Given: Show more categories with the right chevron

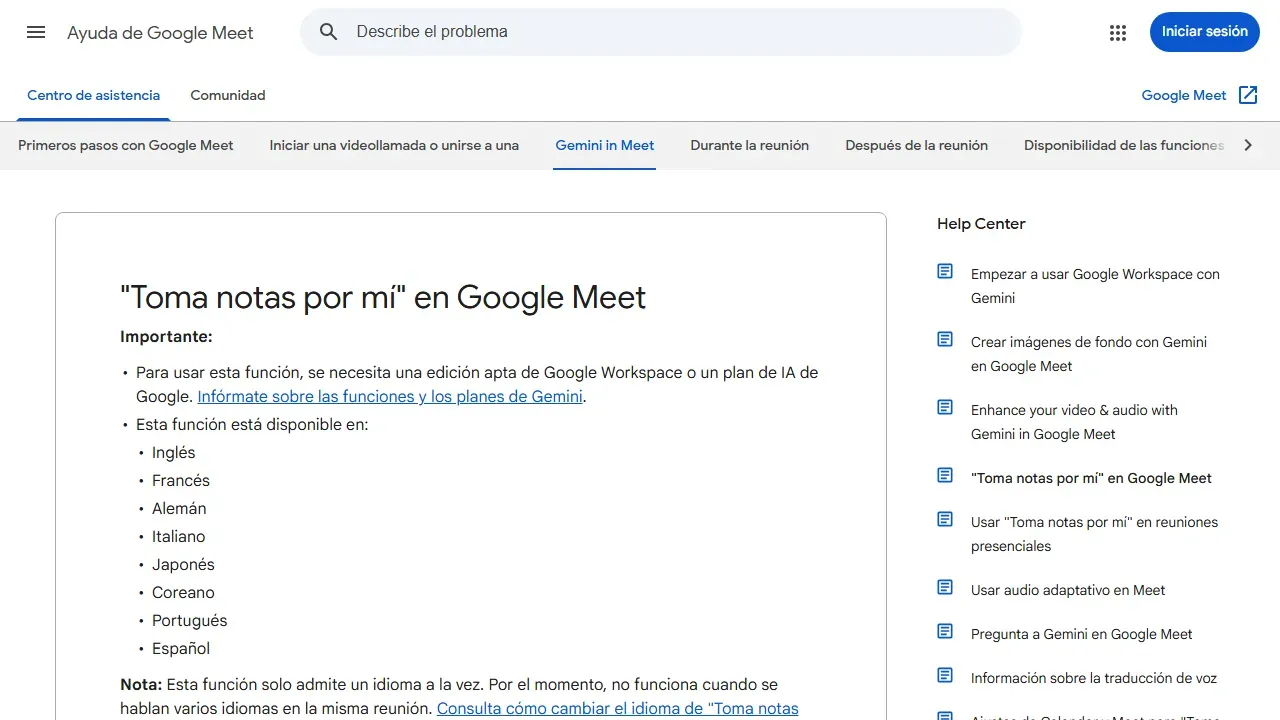Looking at the screenshot, I should click(1247, 145).
